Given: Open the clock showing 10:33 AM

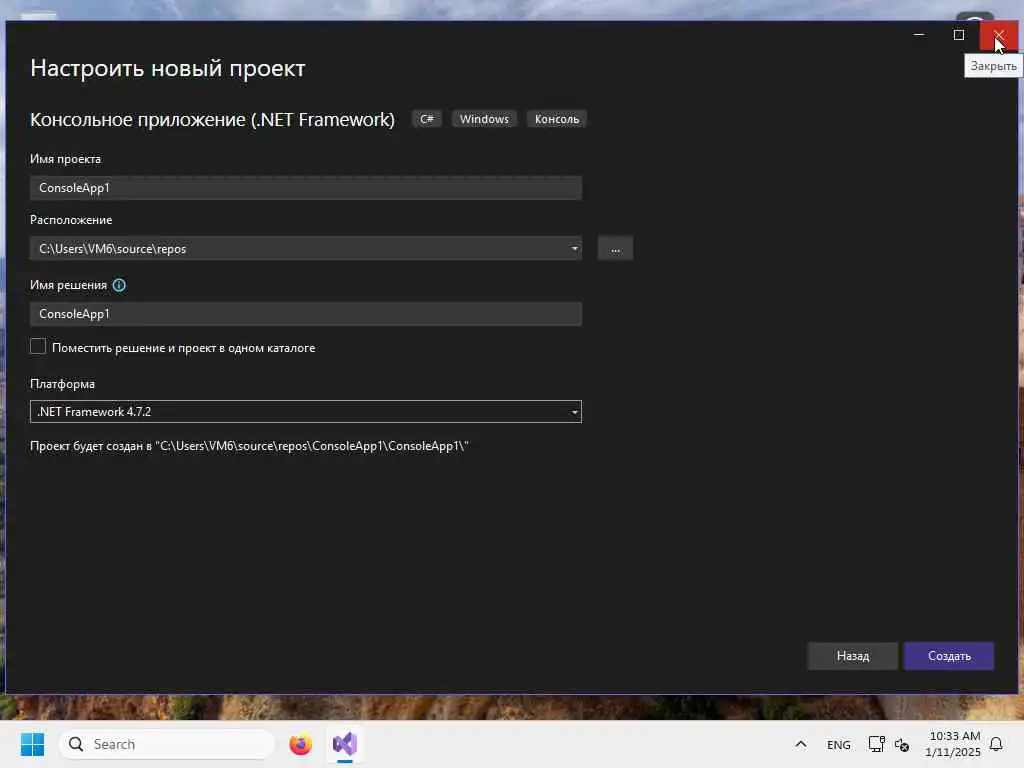Looking at the screenshot, I should click(953, 744).
